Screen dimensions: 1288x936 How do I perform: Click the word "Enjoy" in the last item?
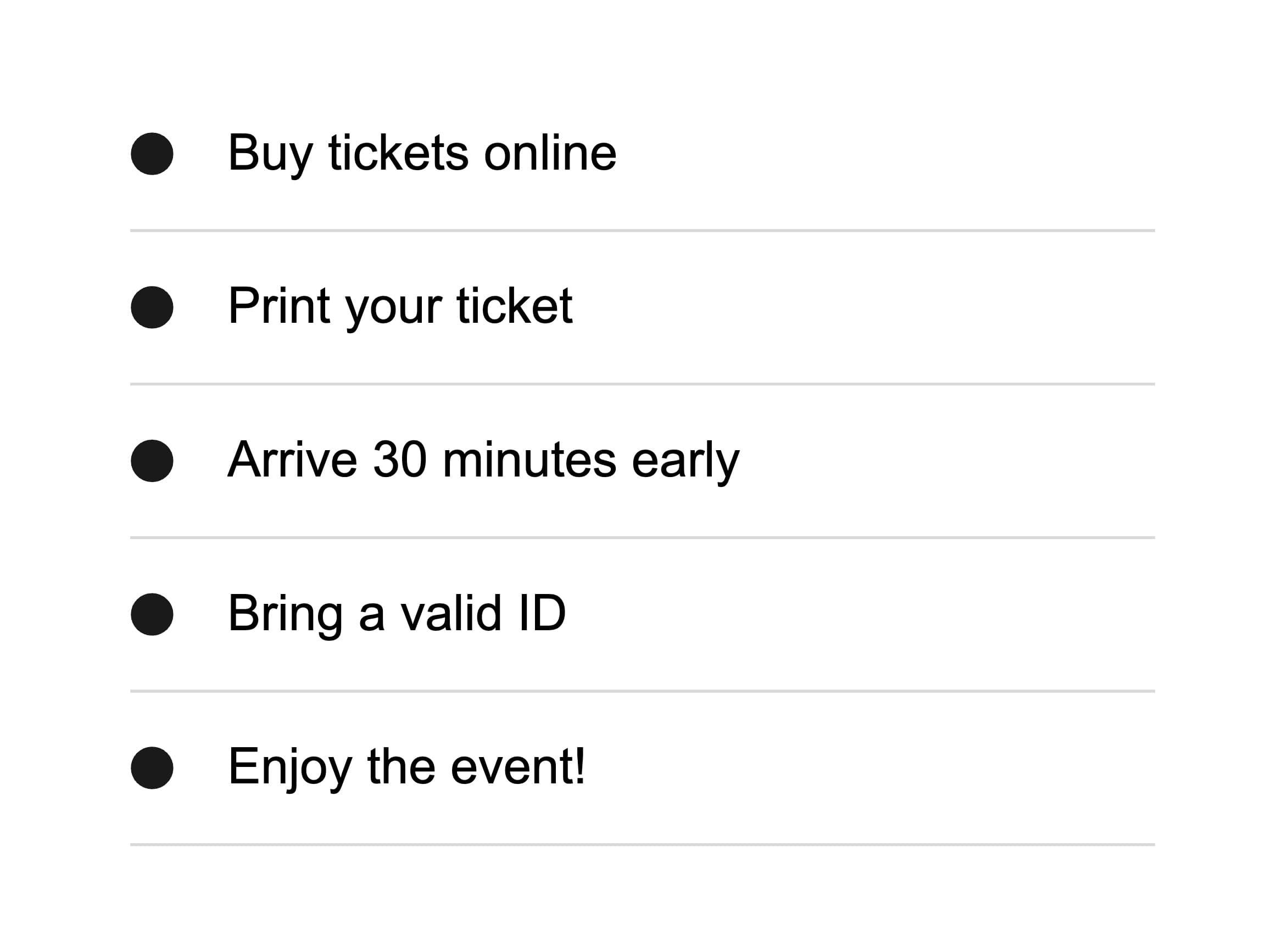click(x=289, y=767)
